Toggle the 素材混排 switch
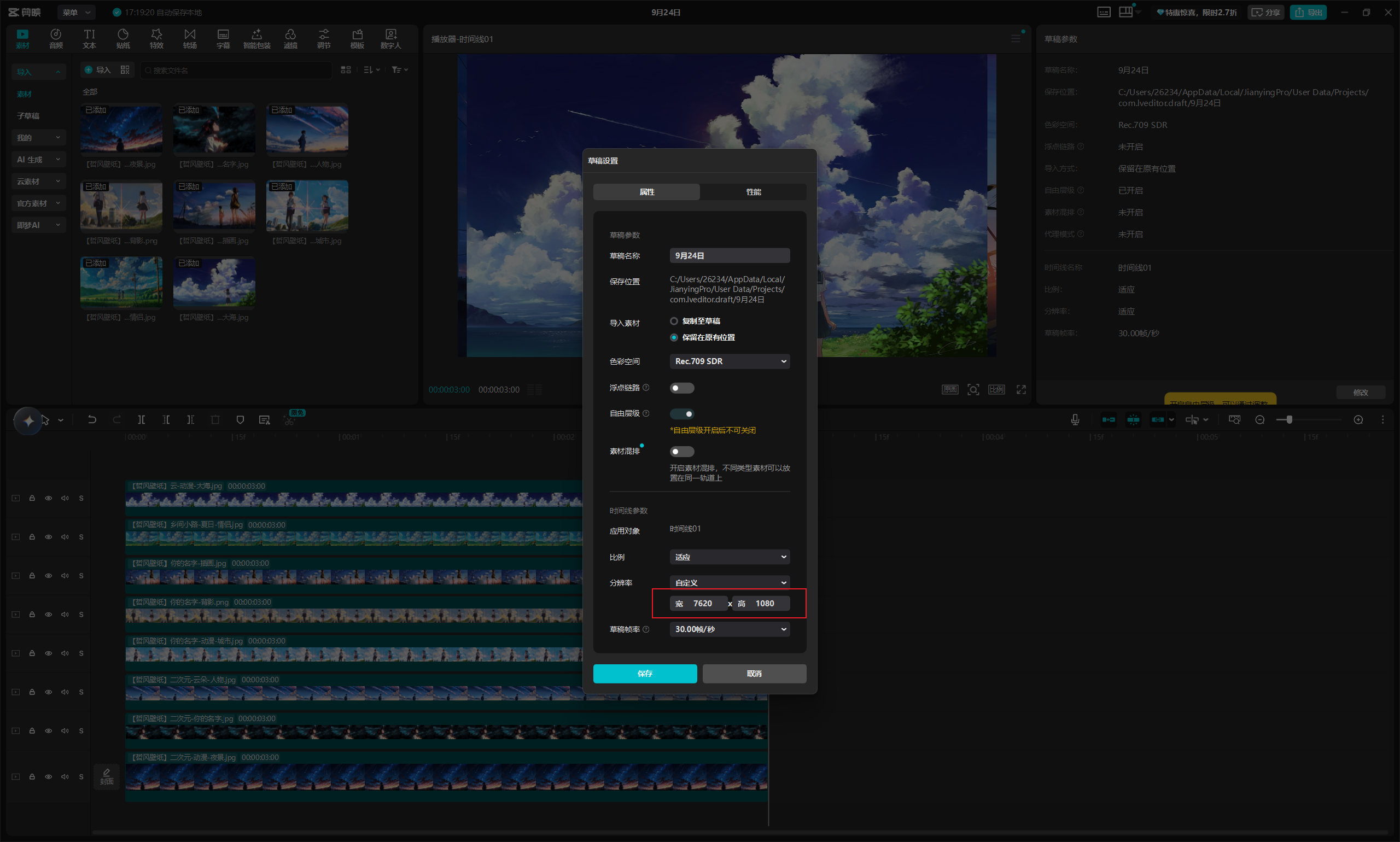 coord(681,452)
